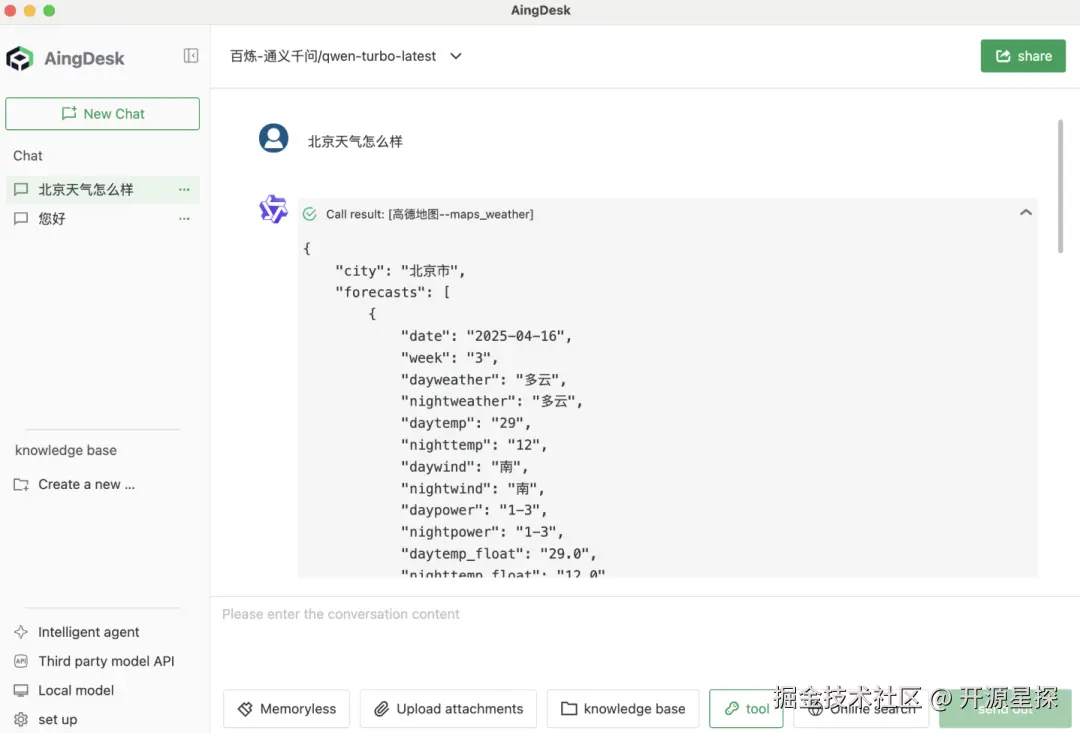Screen dimensions: 1080x733
Task: Start a New Chat
Action: pos(102,113)
